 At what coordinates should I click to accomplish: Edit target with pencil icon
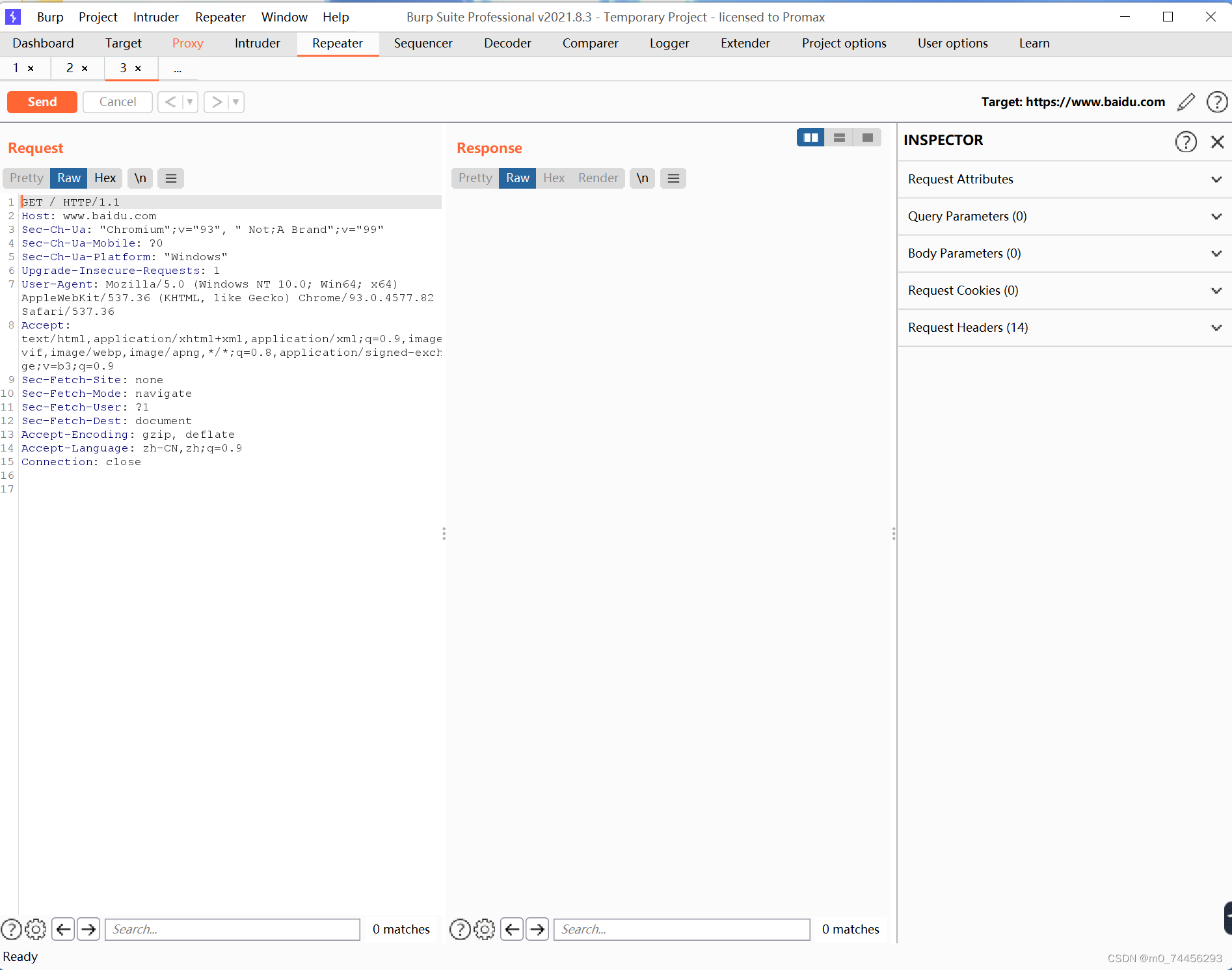tap(1186, 101)
